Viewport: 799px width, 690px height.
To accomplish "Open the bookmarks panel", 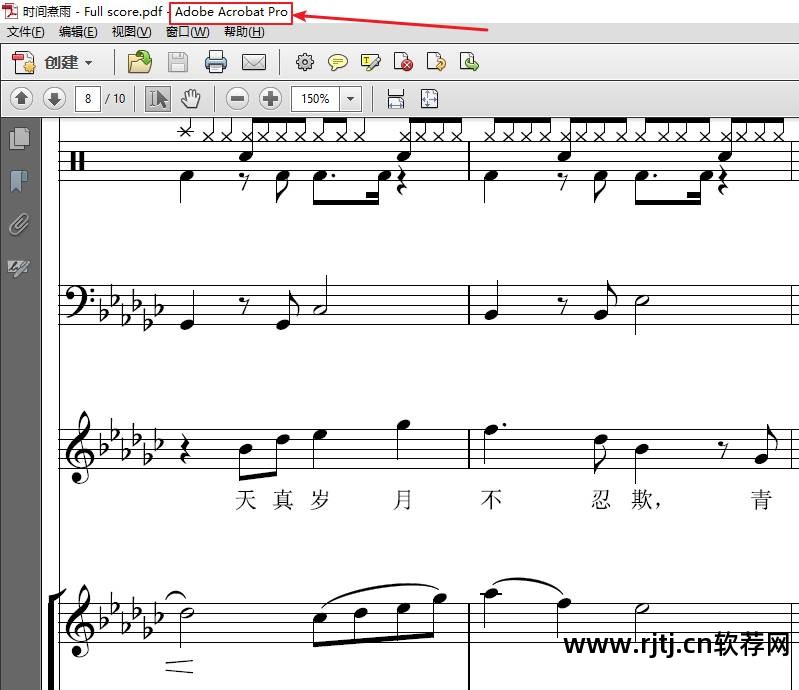I will point(19,181).
